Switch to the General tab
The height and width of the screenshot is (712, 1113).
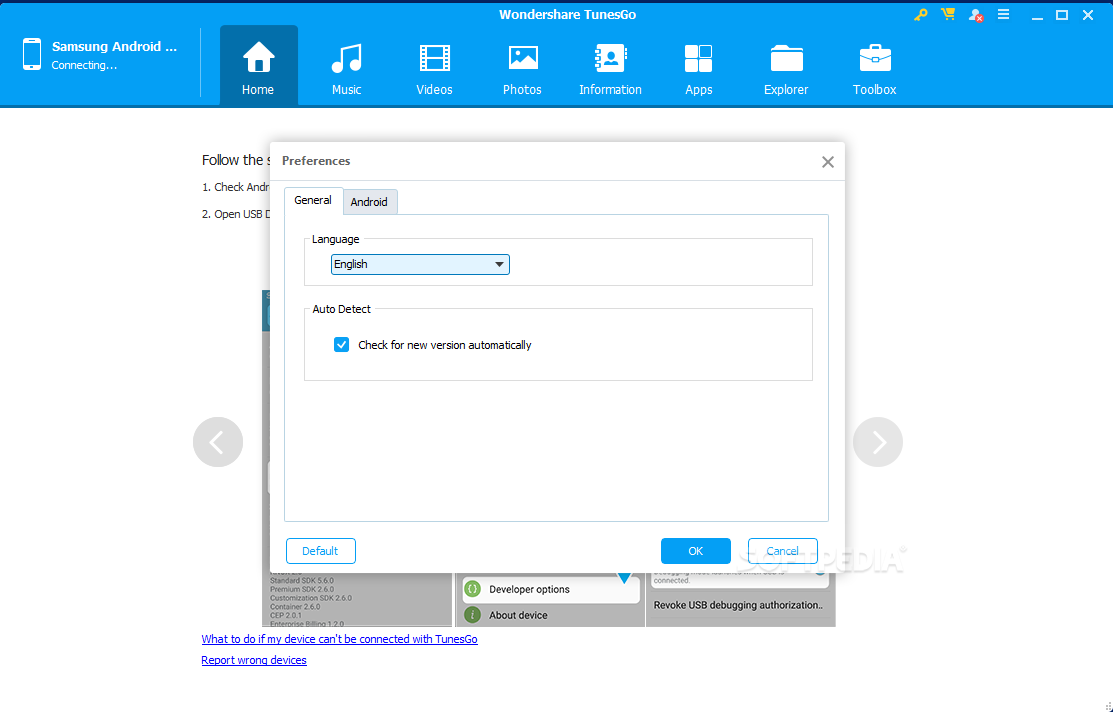click(313, 201)
